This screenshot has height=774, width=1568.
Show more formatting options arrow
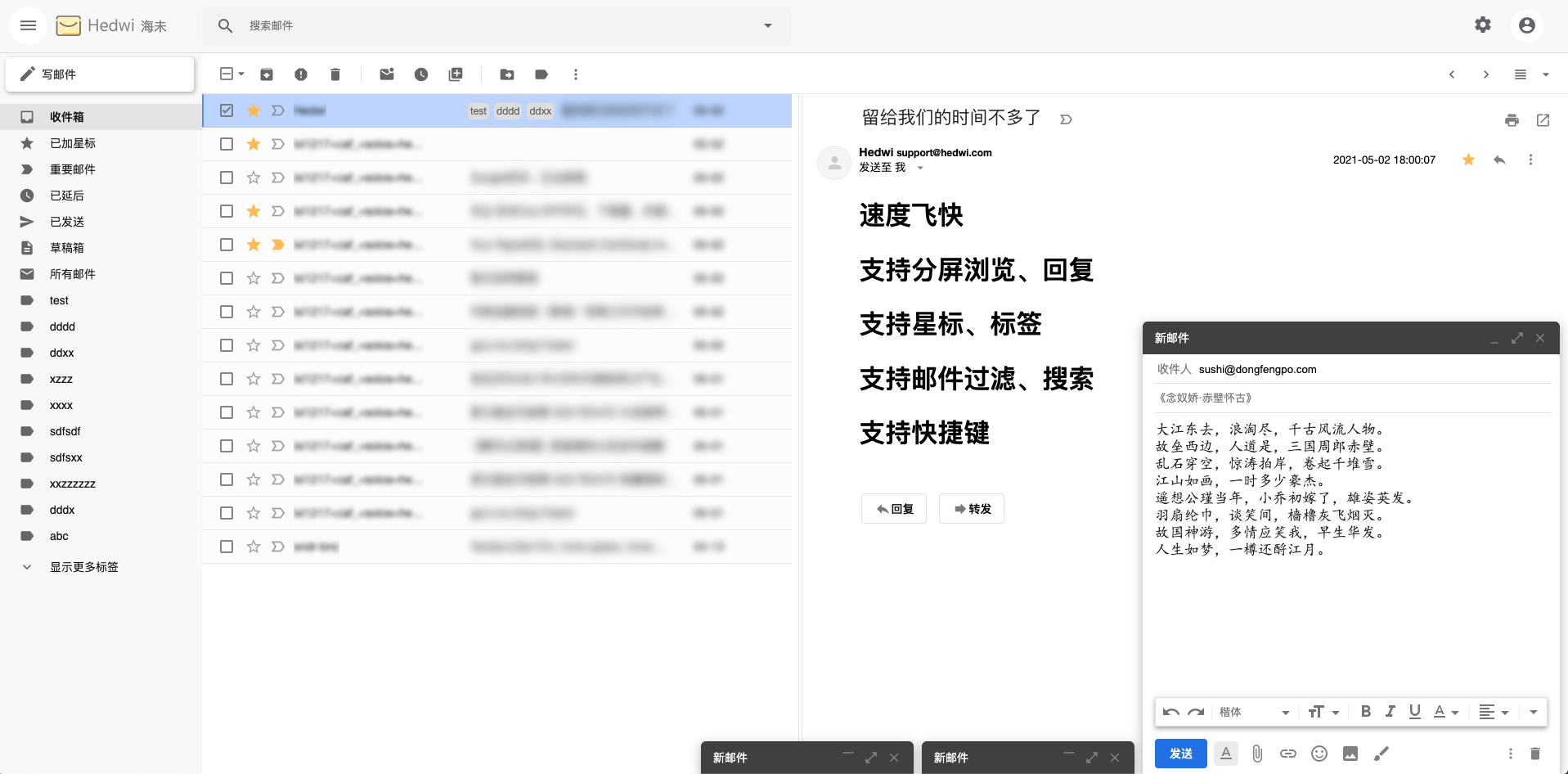click(1534, 712)
